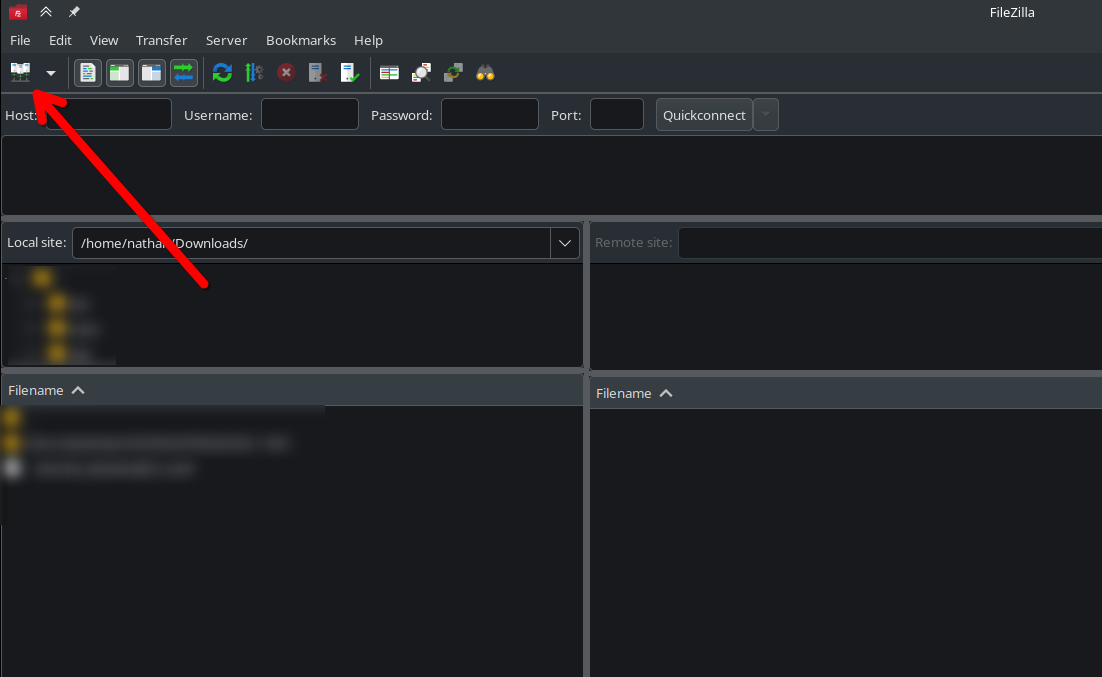Open the directory listing filters dialog
This screenshot has height=677, width=1102.
[389, 72]
